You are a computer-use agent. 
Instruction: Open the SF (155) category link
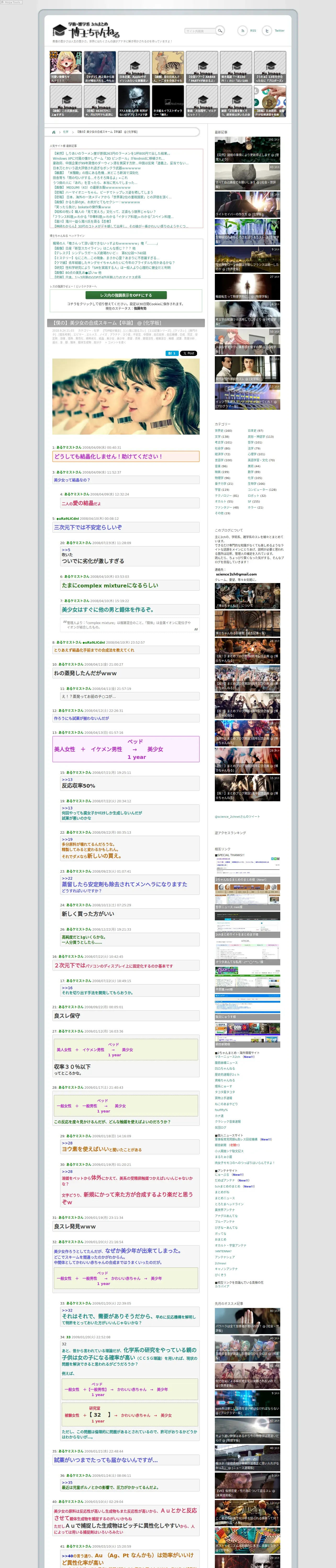pos(254,501)
